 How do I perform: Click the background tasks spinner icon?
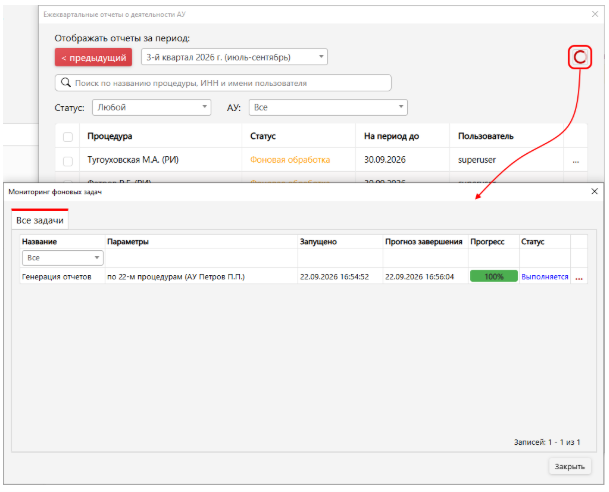(x=579, y=57)
